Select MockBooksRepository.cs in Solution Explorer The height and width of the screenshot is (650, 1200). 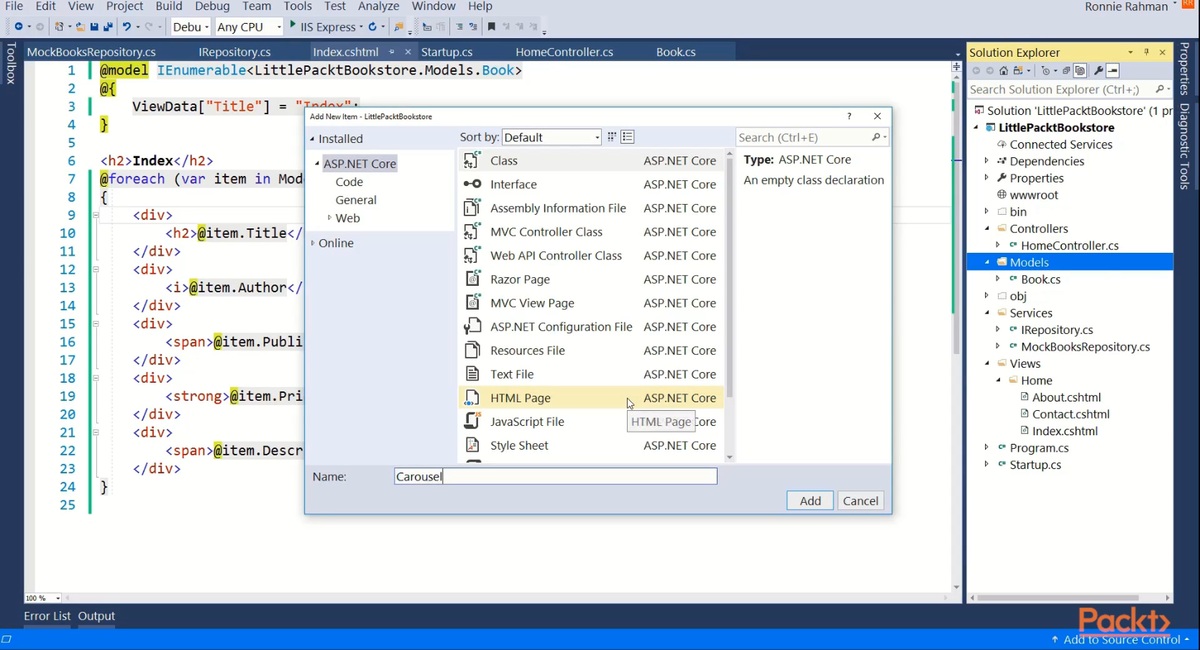point(1085,347)
